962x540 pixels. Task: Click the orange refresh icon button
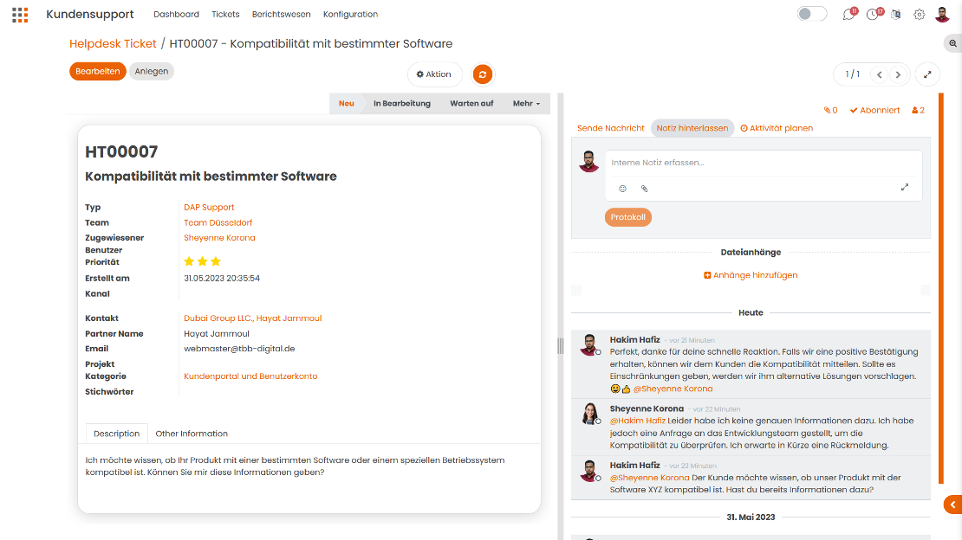pos(482,74)
